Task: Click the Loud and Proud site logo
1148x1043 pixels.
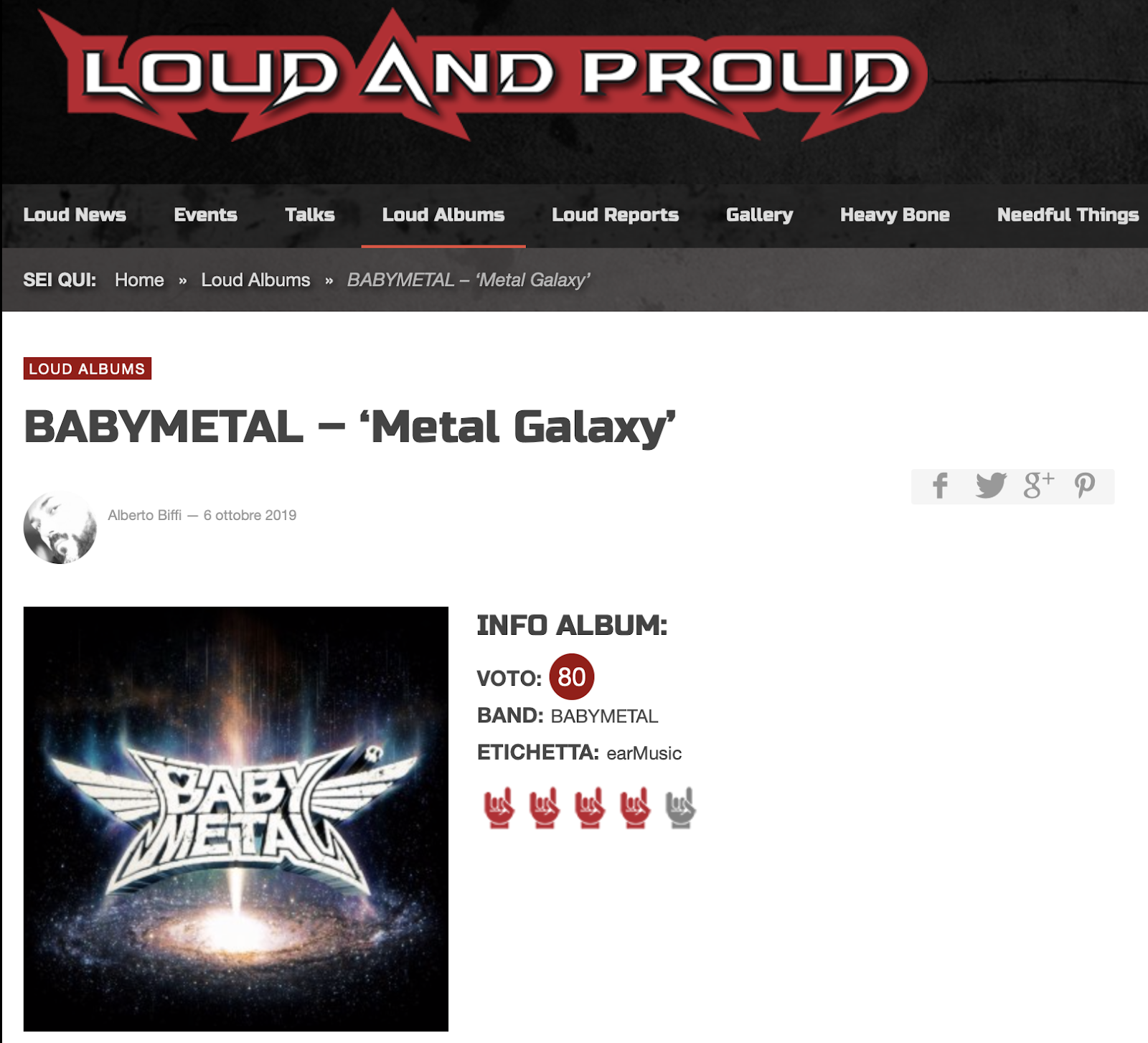Action: [483, 75]
